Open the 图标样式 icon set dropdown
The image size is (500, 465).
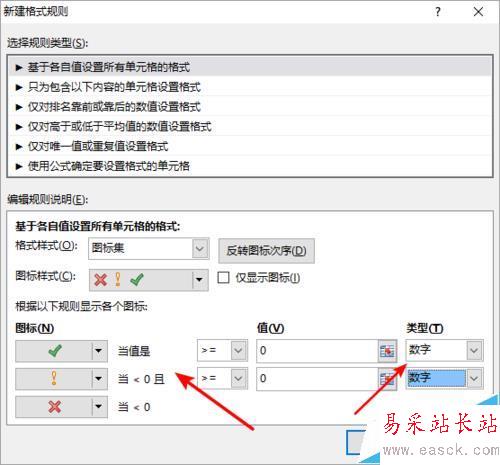[x=149, y=280]
